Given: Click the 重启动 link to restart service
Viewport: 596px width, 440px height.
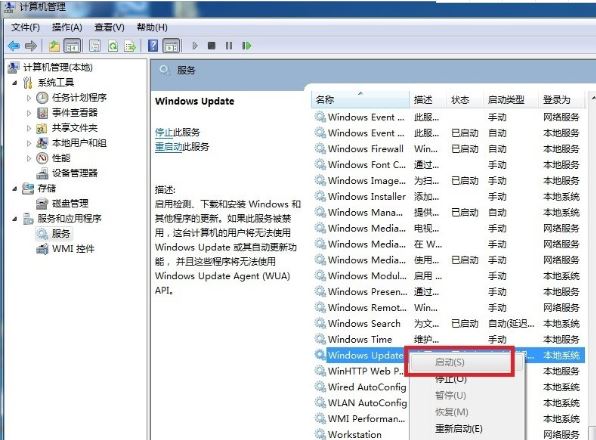Looking at the screenshot, I should [x=169, y=147].
